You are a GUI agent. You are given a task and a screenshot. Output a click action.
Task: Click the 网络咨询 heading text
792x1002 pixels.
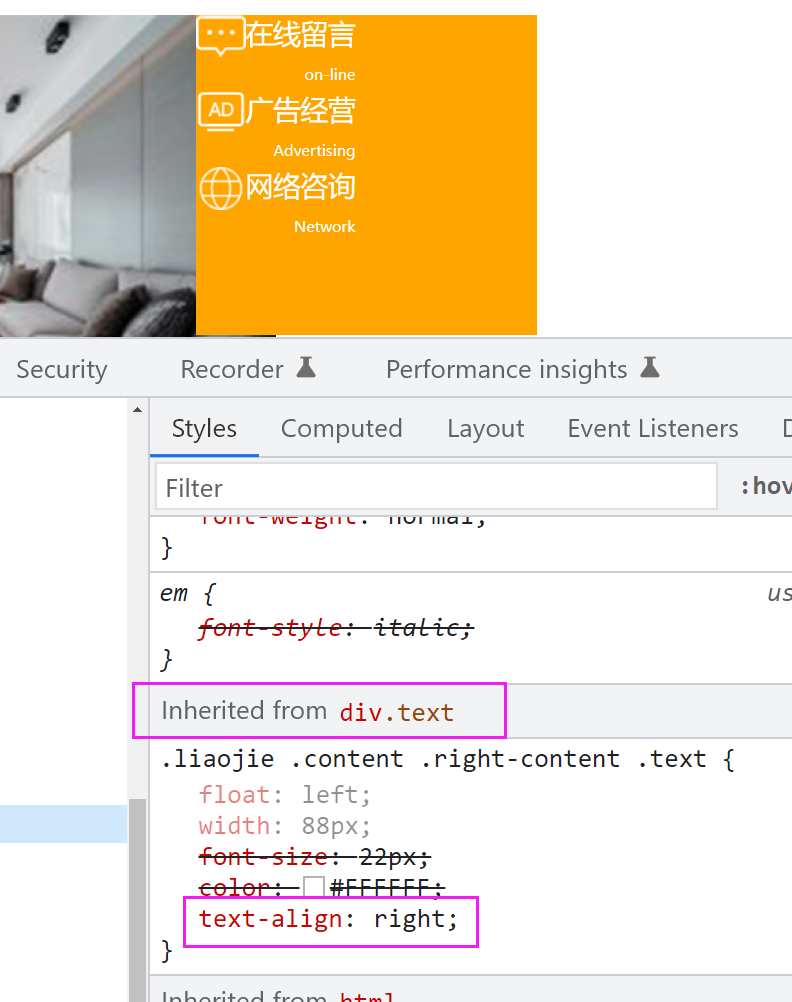pyautogui.click(x=300, y=187)
